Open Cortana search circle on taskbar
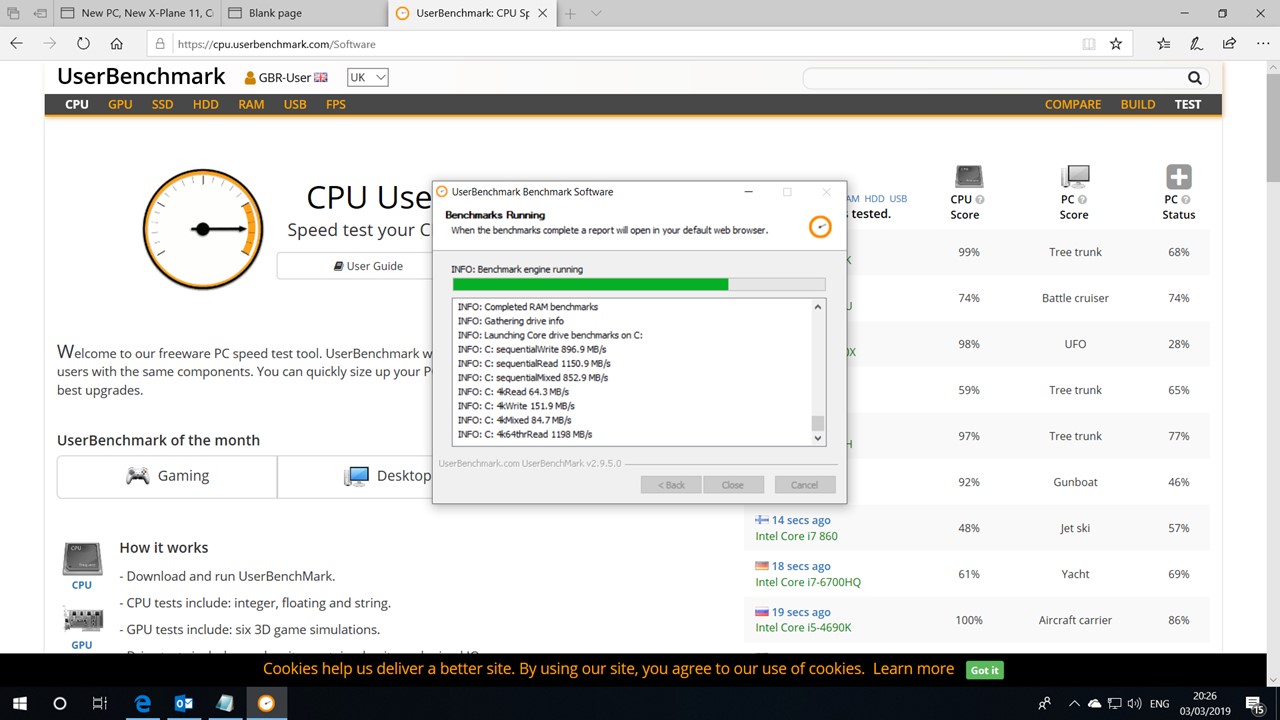This screenshot has height=720, width=1280. (x=60, y=704)
